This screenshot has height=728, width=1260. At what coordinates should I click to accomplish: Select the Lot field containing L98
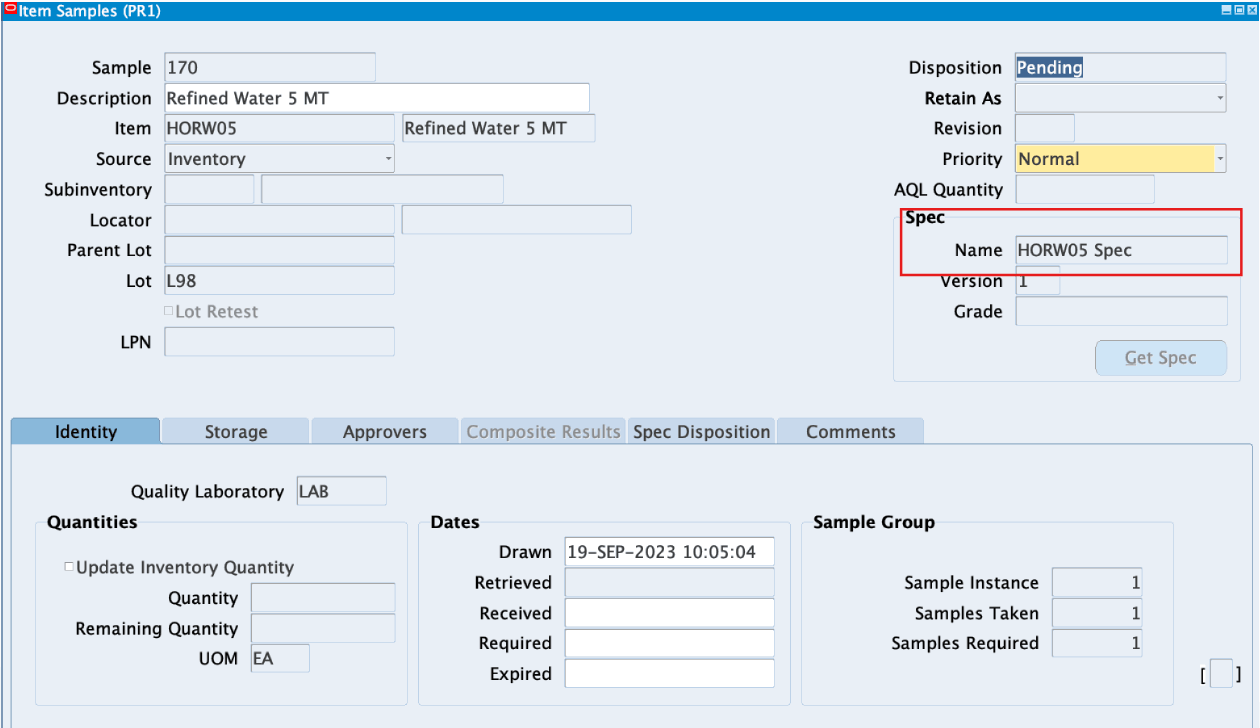coord(279,281)
